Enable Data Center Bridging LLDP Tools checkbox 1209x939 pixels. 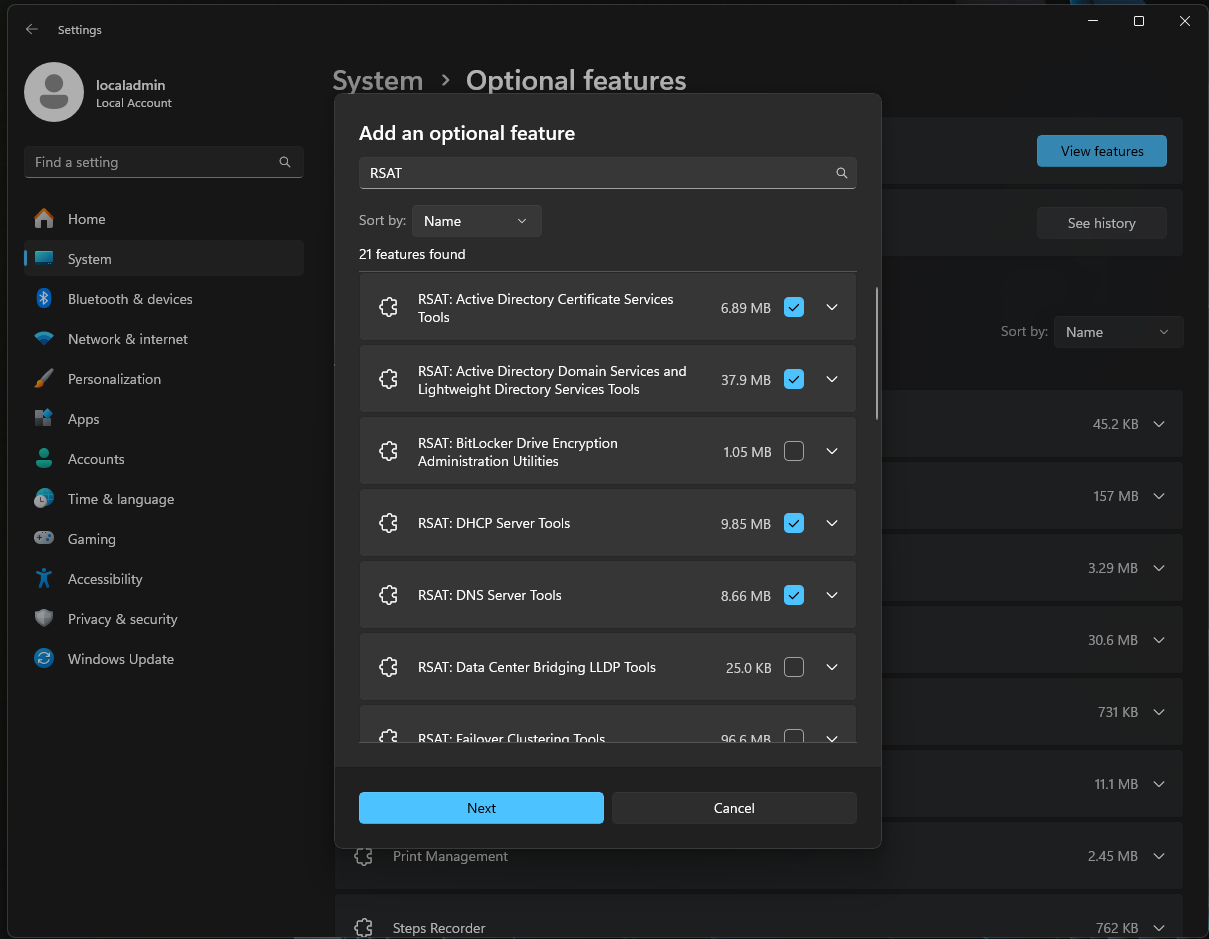pos(794,667)
